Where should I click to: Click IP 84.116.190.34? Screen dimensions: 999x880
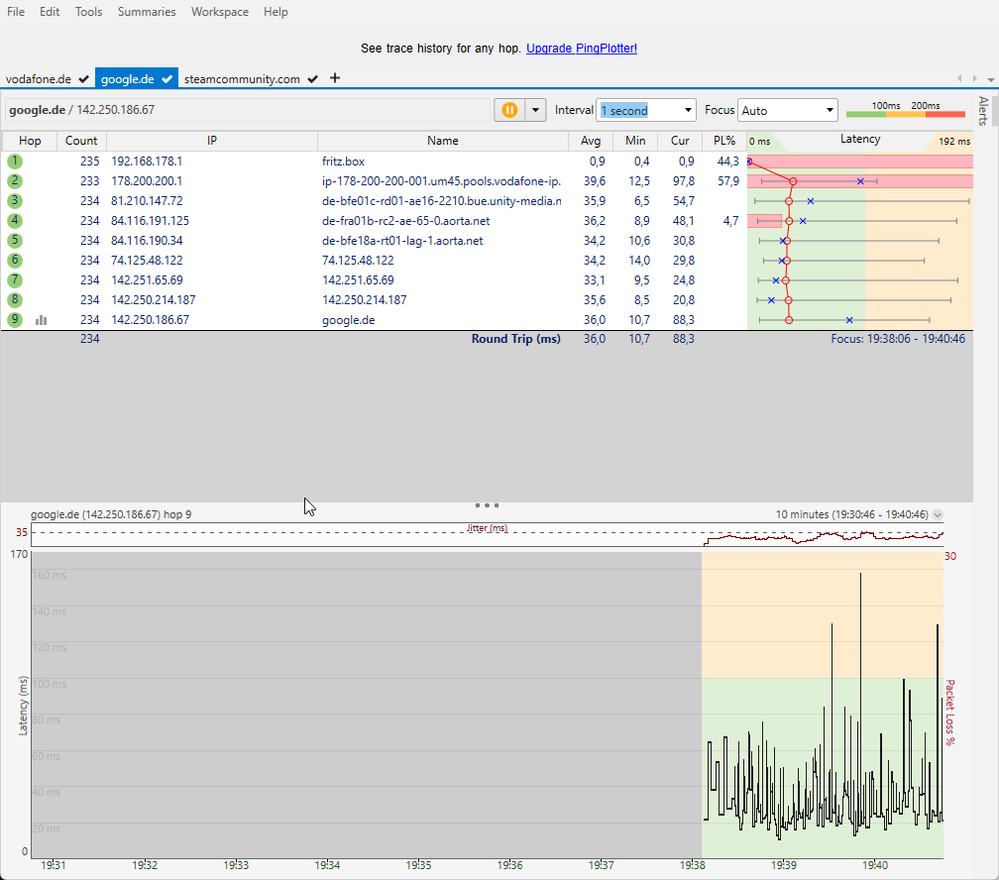pyautogui.click(x=147, y=240)
